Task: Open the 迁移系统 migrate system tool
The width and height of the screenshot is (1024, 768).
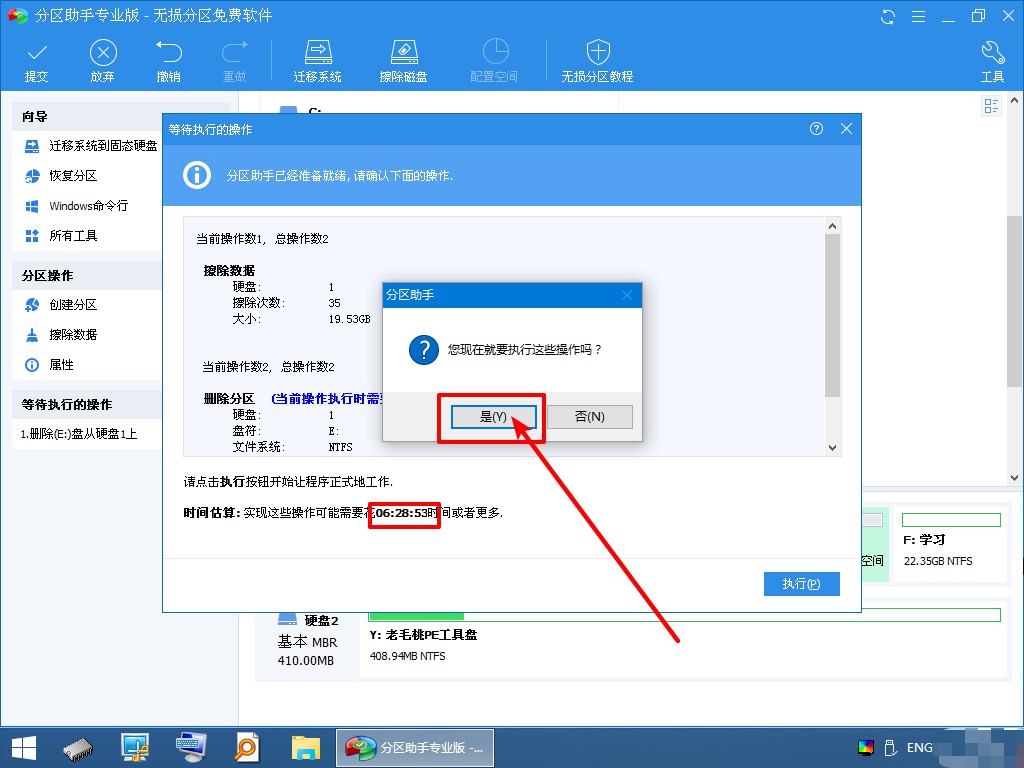Action: tap(317, 61)
